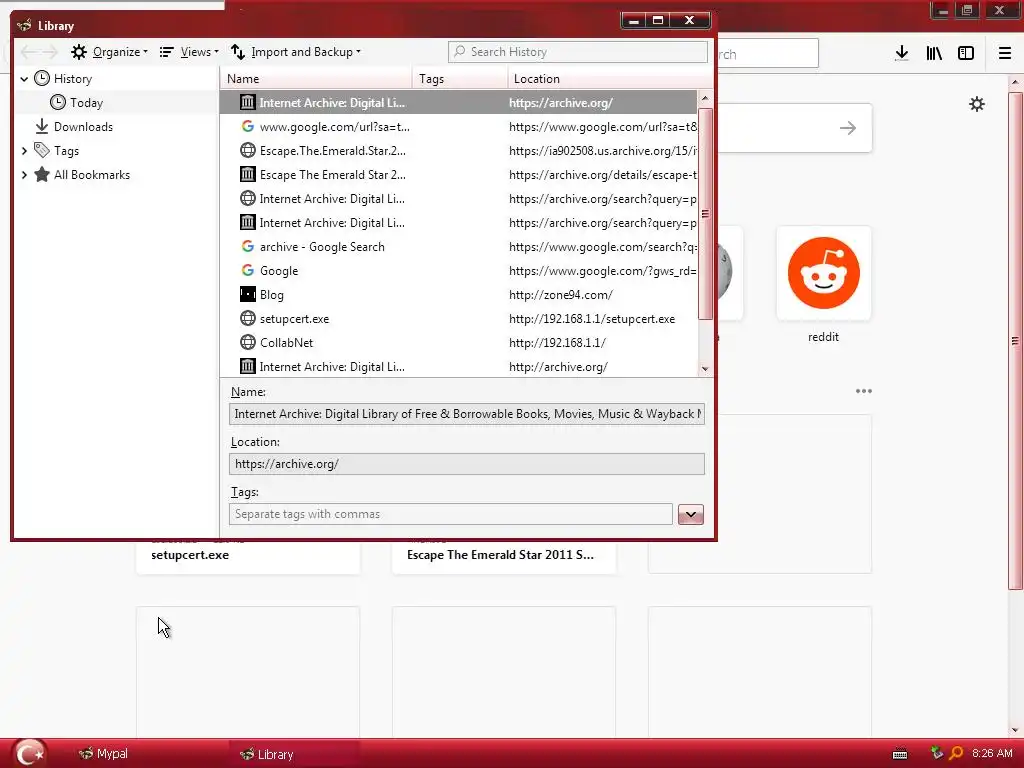The image size is (1024, 768).
Task: Select Today under History
Action: [86, 103]
